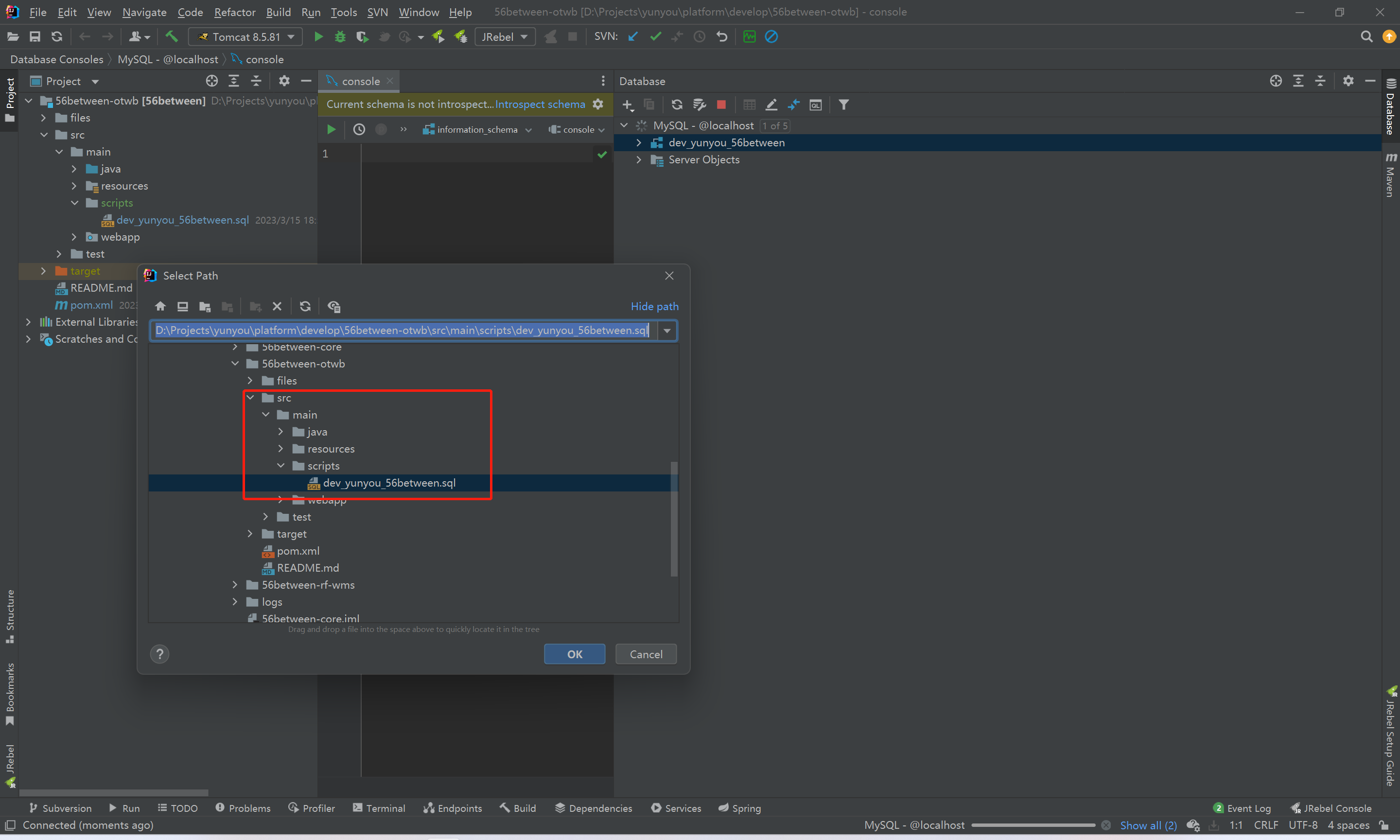The image size is (1400, 840).
Task: Run Tomcat with the green play icon
Action: click(x=318, y=37)
